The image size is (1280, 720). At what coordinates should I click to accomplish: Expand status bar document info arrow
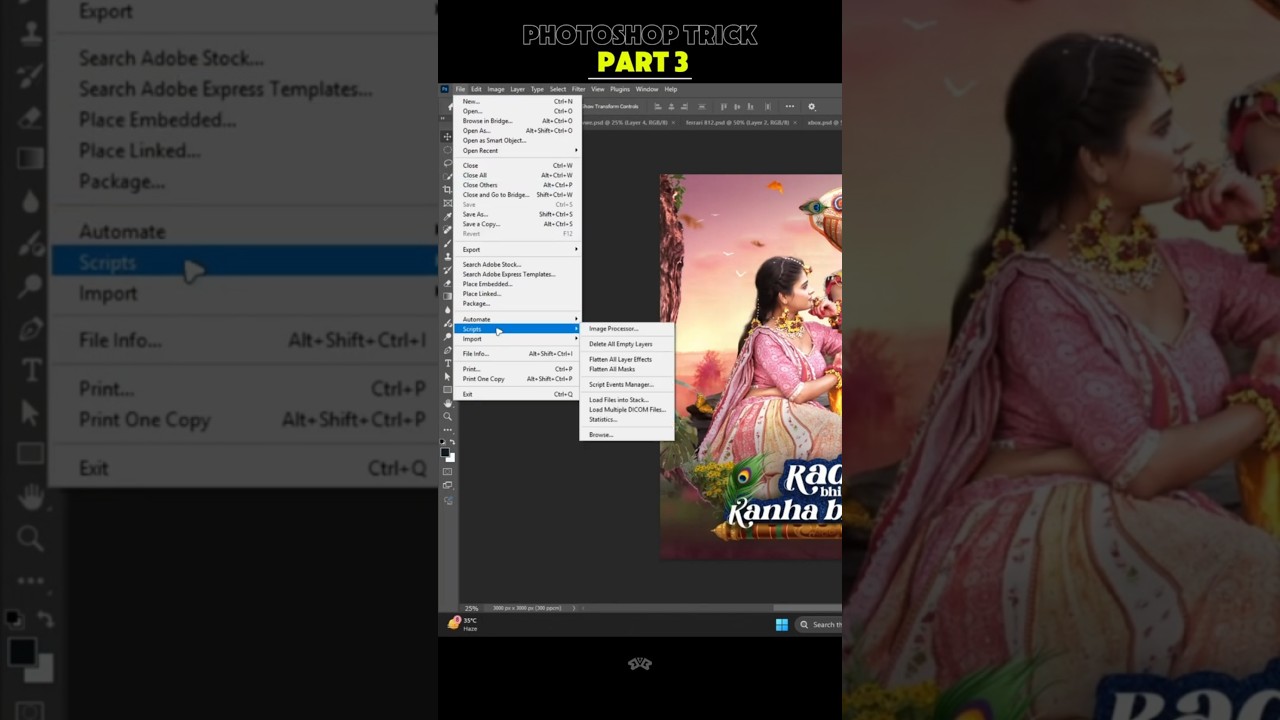pos(574,608)
